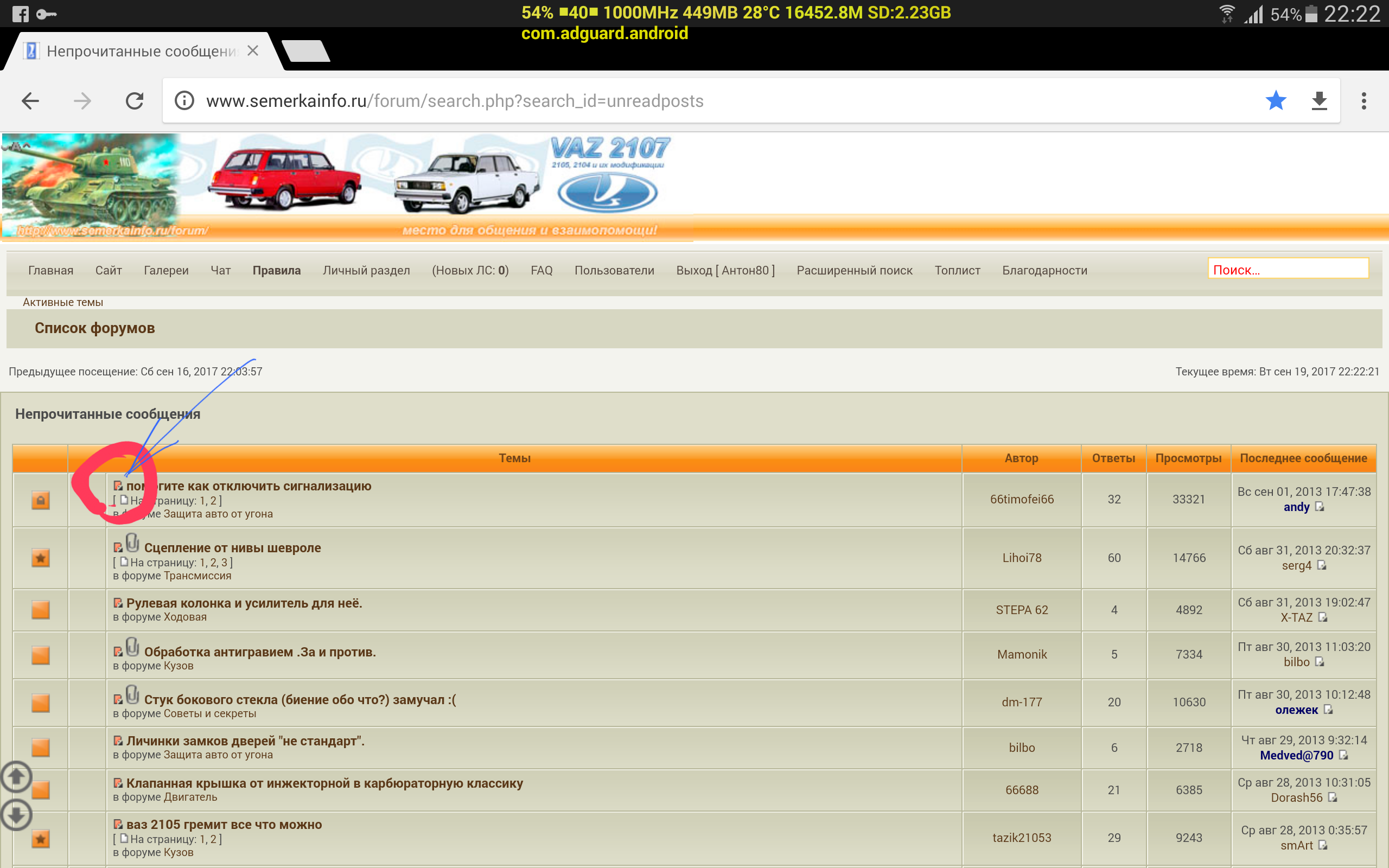This screenshot has width=1389, height=868.
Task: Open topic Сцепление от нивы шевроле
Action: tap(232, 548)
